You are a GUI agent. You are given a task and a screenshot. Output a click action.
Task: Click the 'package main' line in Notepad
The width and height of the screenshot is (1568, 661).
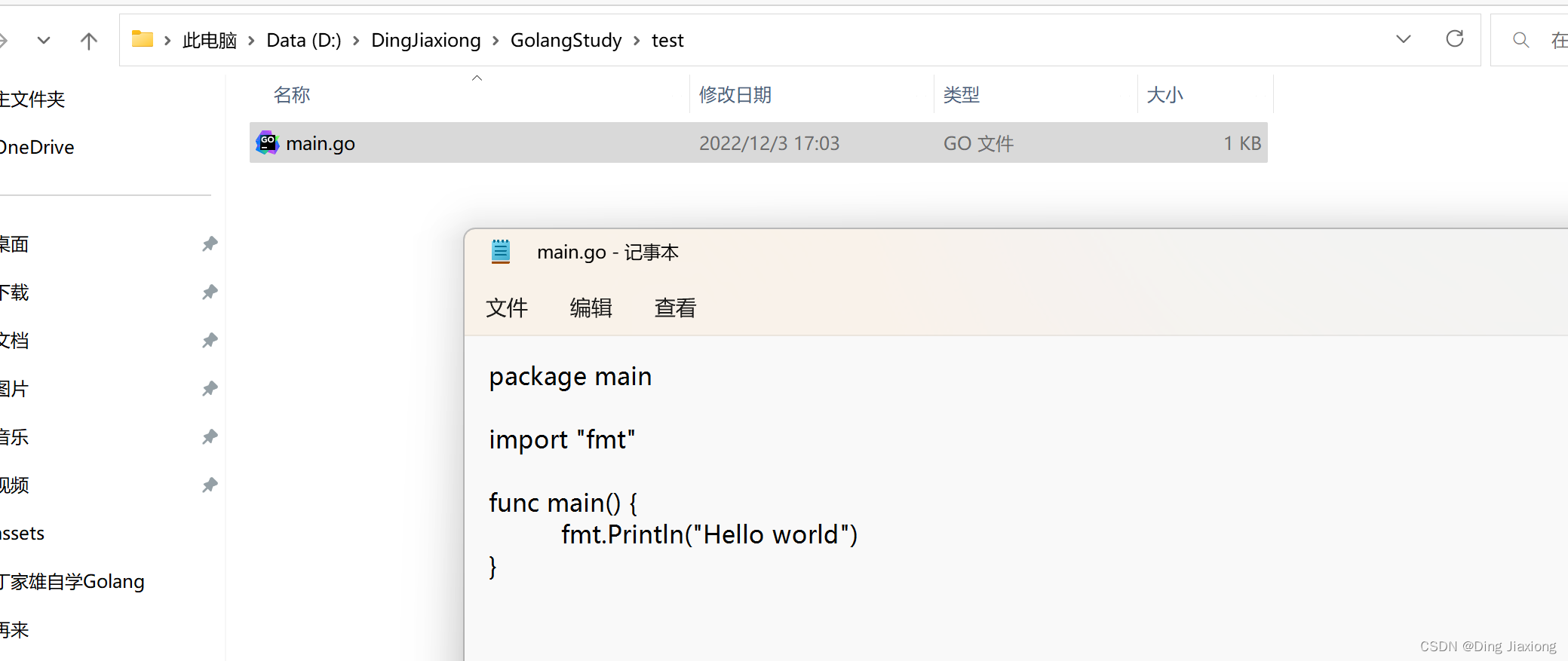tap(570, 377)
